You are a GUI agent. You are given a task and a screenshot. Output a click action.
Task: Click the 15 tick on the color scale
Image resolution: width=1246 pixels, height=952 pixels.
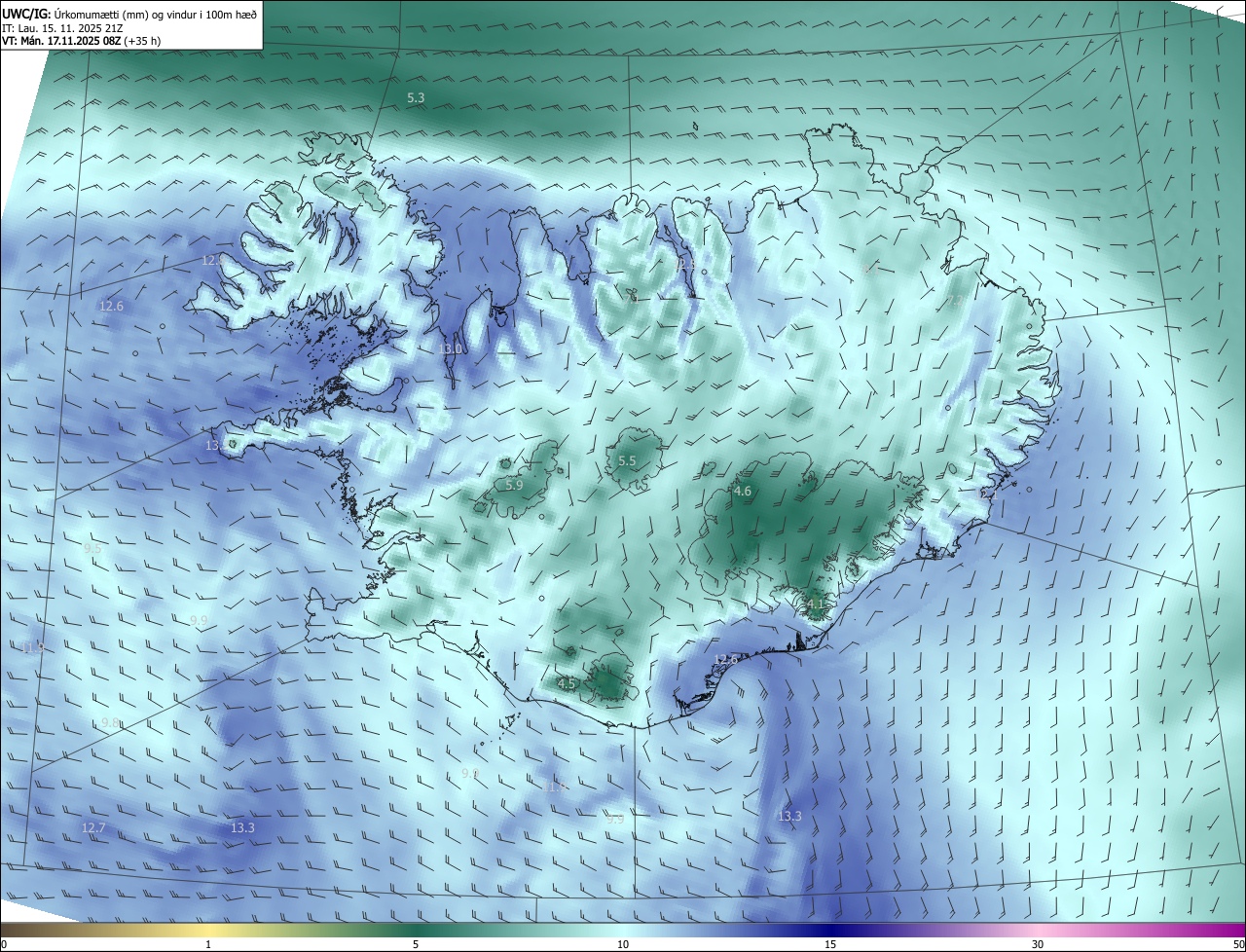click(x=830, y=944)
